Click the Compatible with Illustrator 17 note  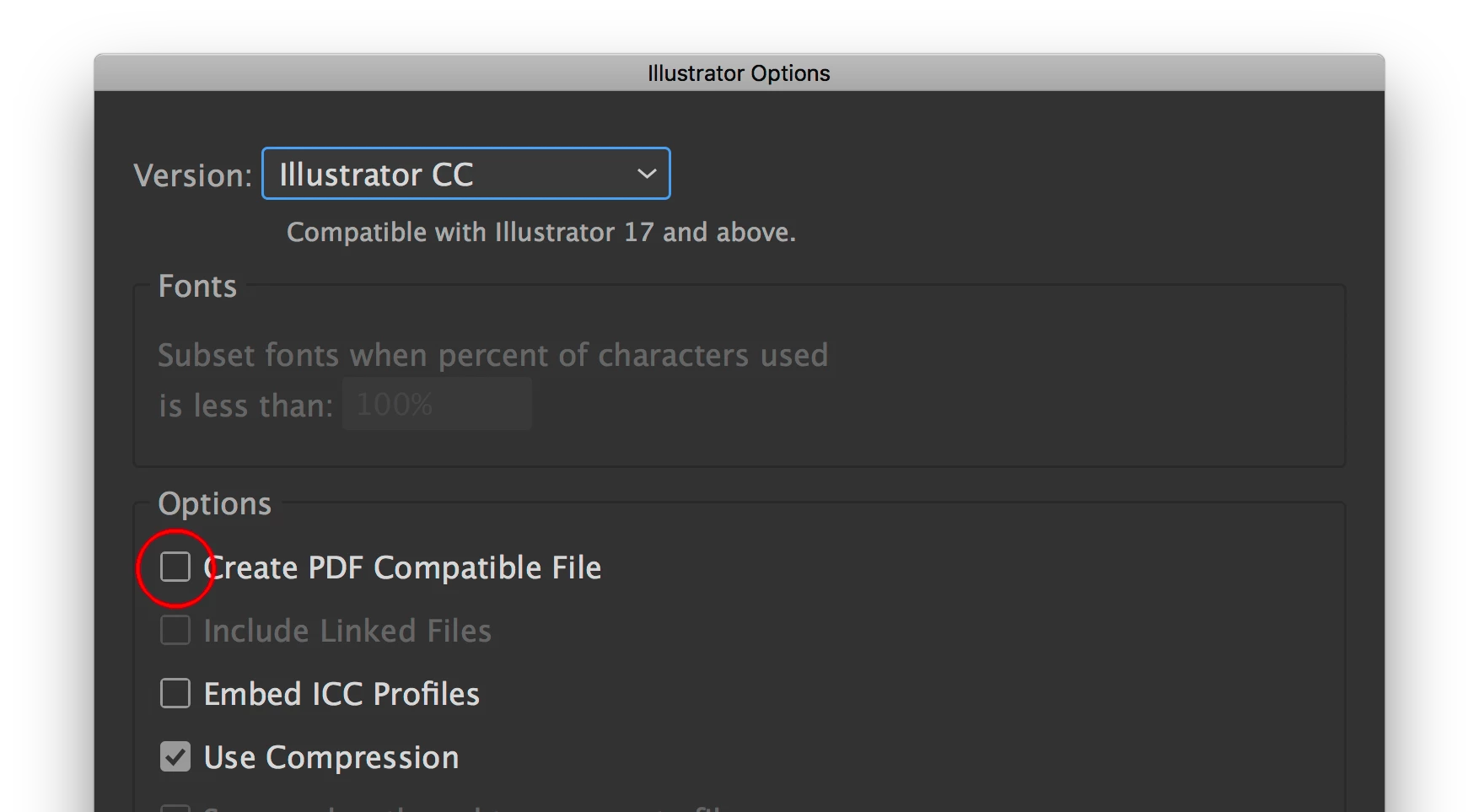tap(541, 232)
